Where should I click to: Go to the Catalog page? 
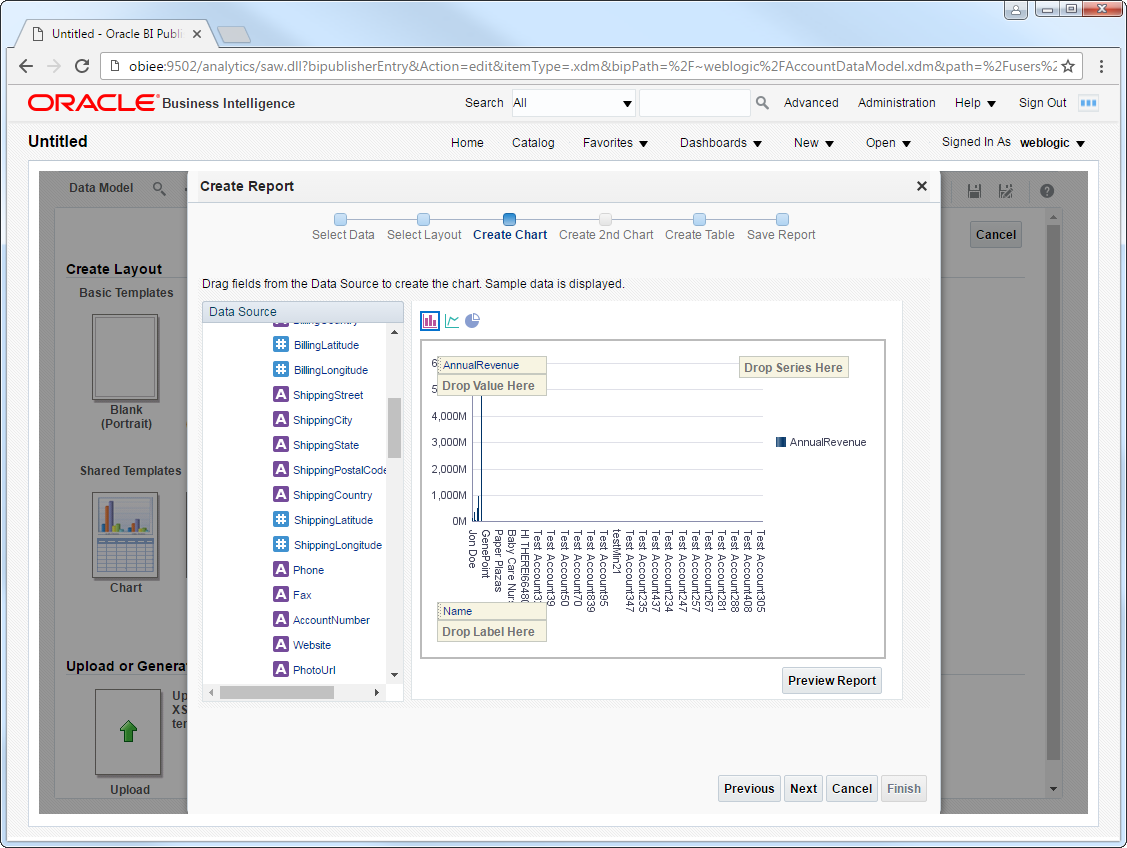tap(533, 143)
